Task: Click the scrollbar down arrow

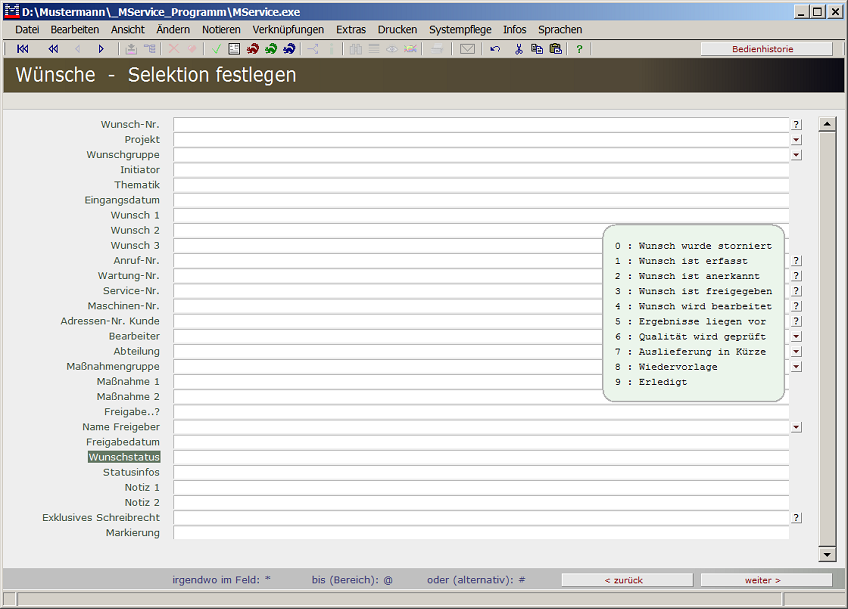Action: click(x=826, y=554)
